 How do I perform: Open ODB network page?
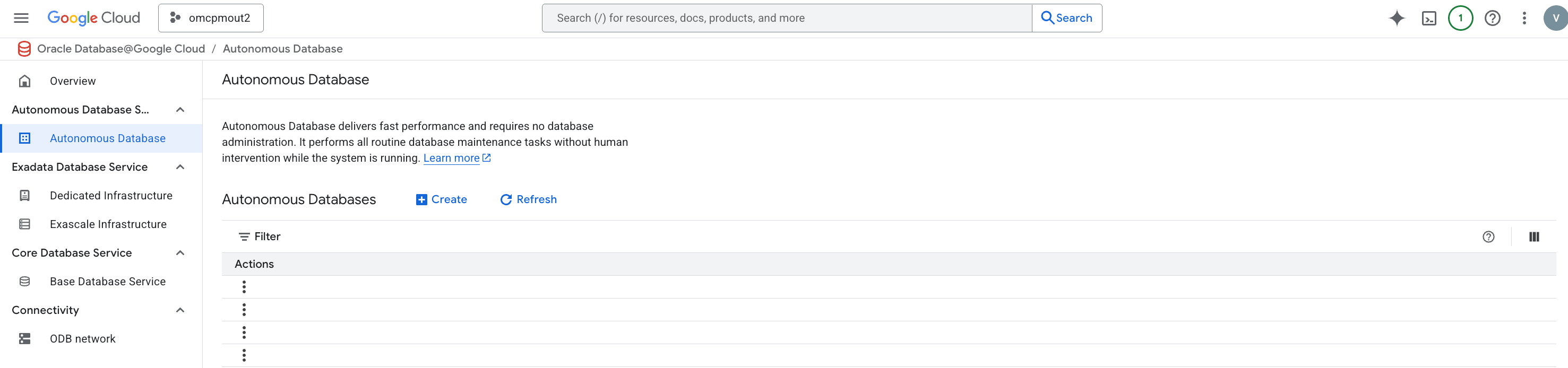coord(101,338)
